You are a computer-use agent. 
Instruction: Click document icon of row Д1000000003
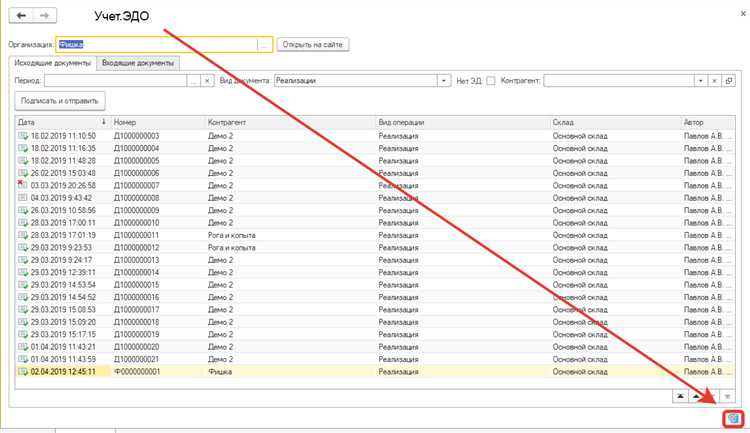(x=23, y=136)
